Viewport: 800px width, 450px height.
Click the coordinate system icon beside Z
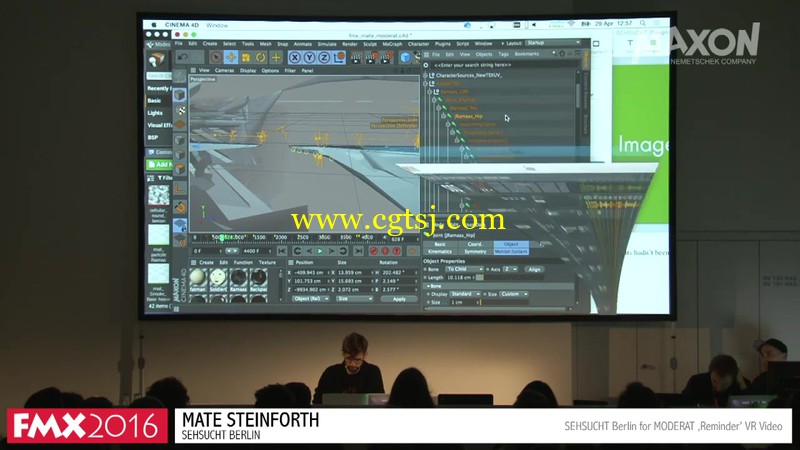[x=339, y=58]
